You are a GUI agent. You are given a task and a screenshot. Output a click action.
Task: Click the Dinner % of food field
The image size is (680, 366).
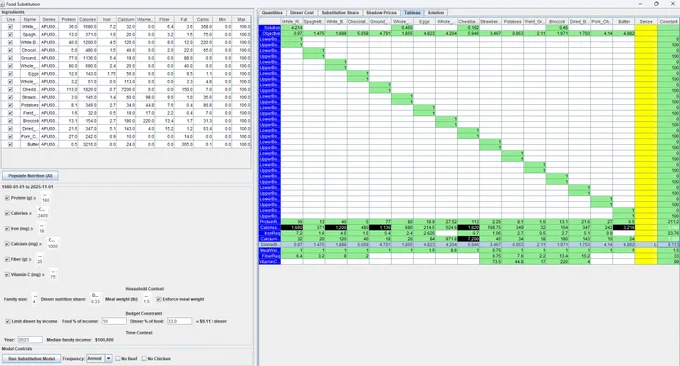(x=180, y=321)
